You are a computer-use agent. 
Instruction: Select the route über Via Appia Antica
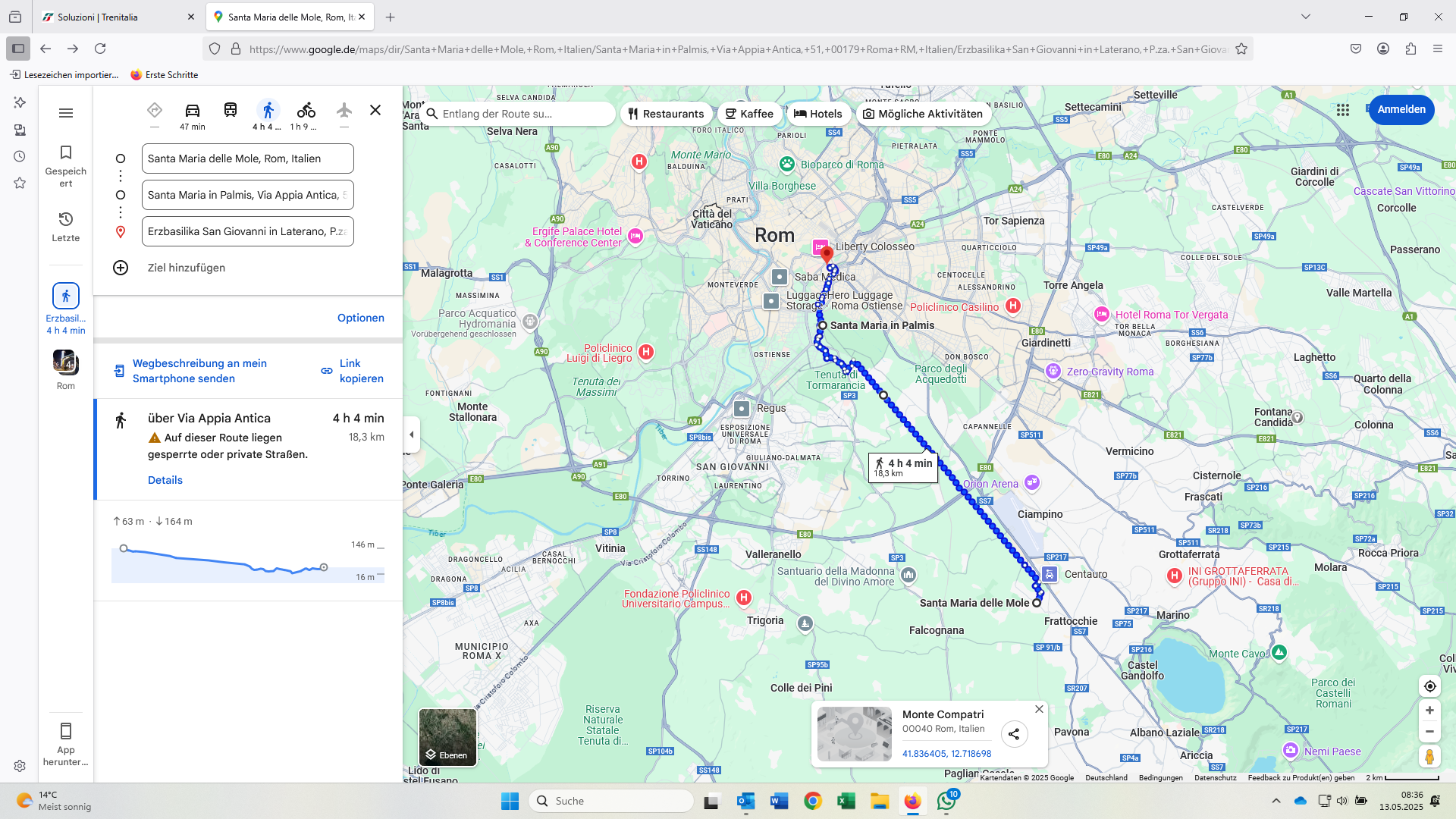[249, 449]
